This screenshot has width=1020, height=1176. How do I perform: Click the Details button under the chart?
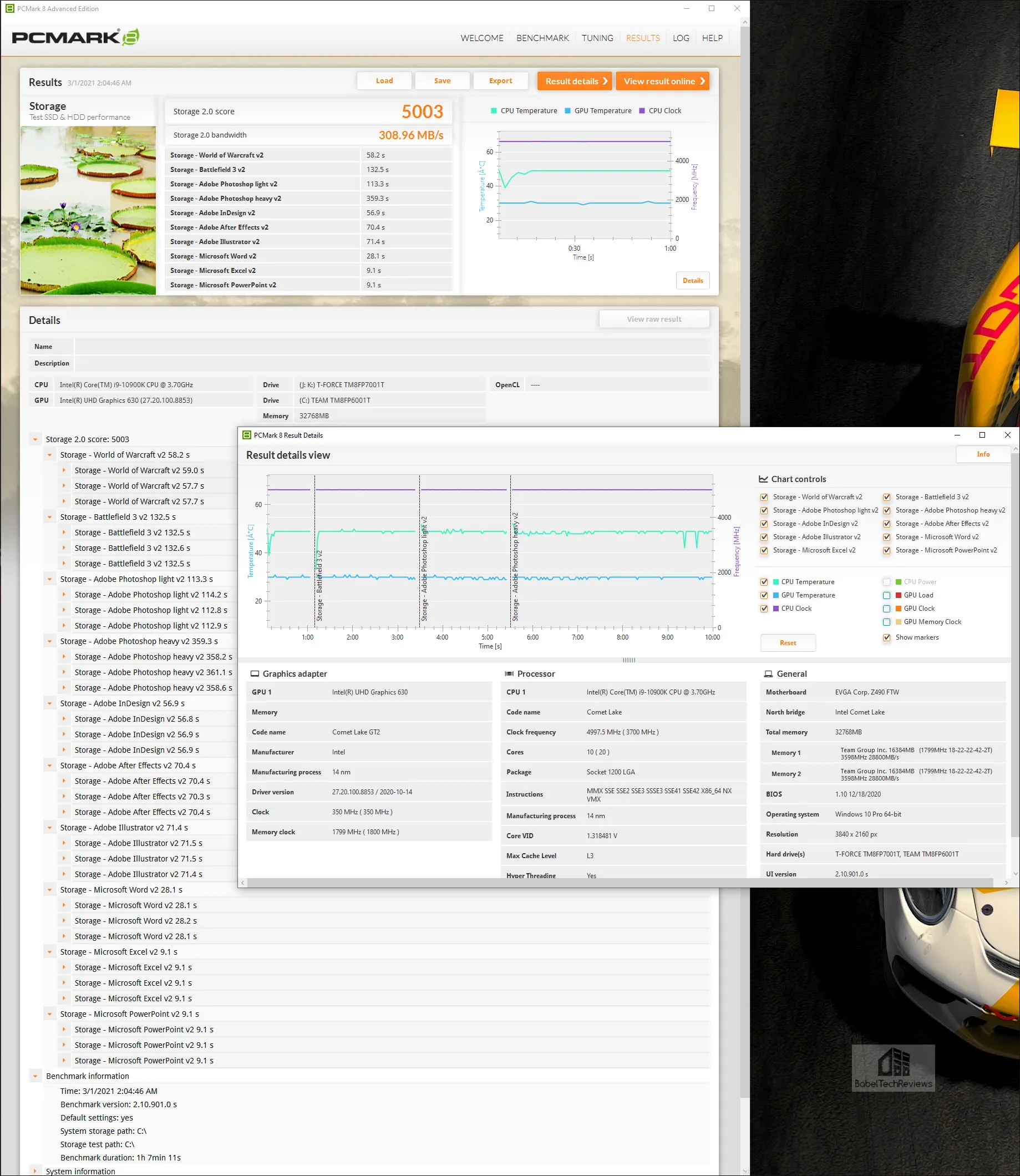coord(693,281)
